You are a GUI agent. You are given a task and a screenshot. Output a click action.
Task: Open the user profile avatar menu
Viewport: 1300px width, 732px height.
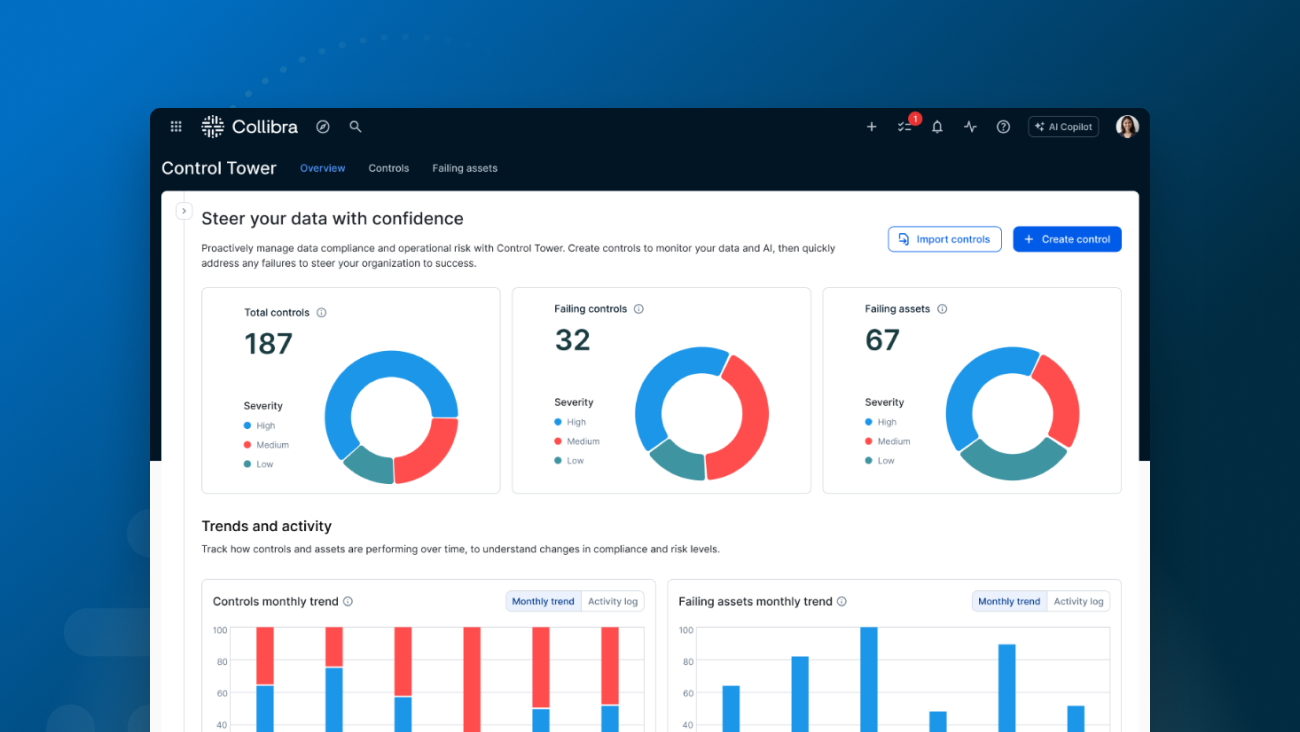click(x=1127, y=127)
